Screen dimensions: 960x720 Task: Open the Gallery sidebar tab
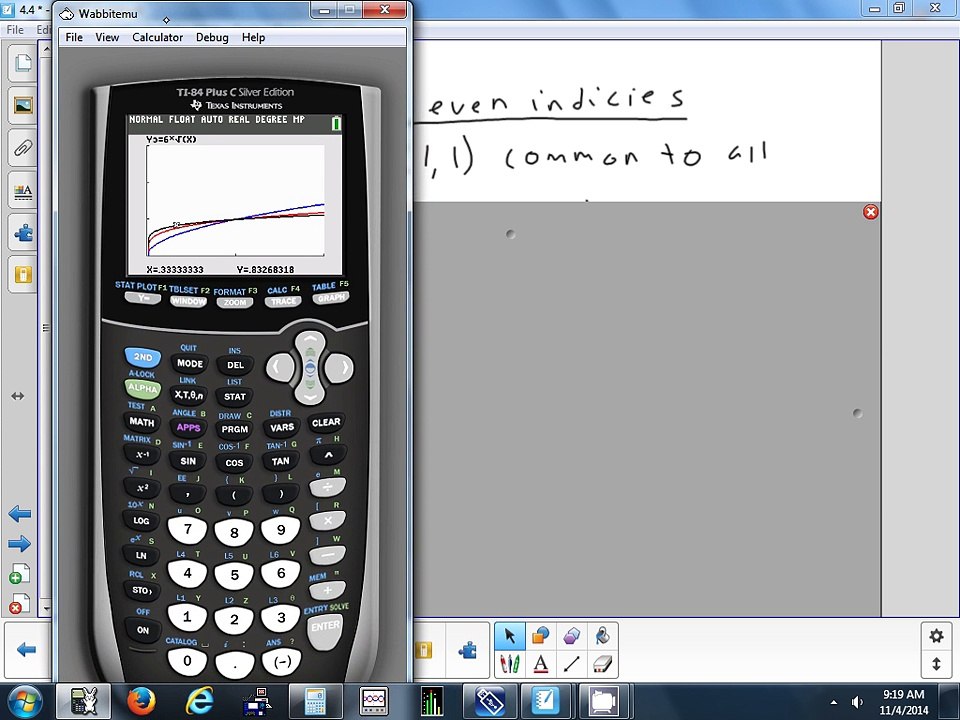tap(23, 105)
